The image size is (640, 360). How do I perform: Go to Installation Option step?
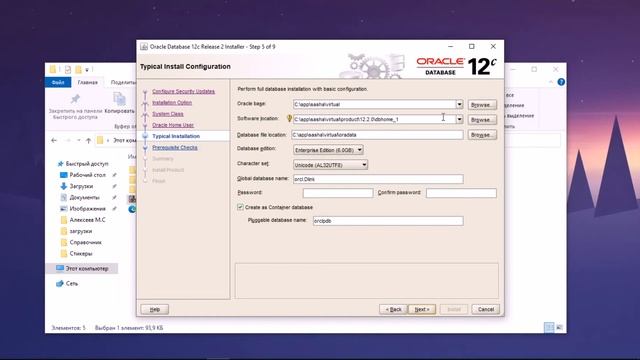[x=172, y=102]
